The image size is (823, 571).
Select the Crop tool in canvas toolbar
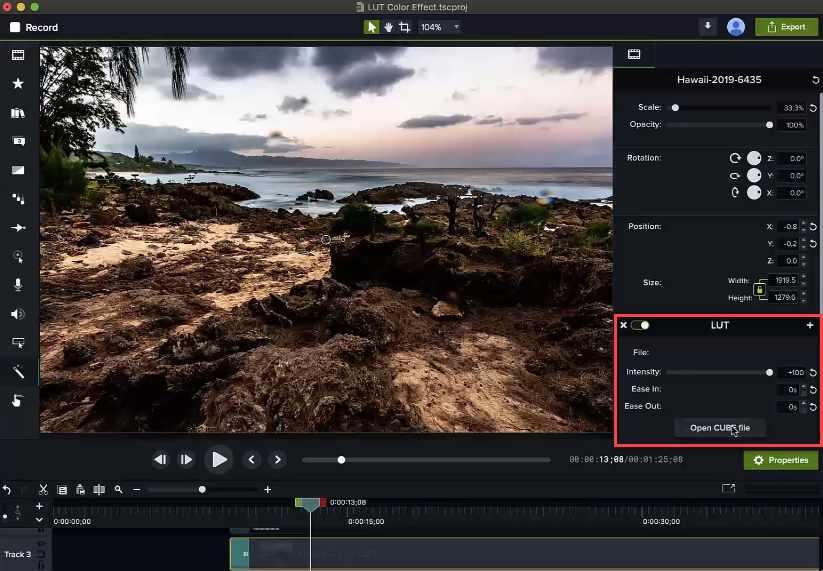pyautogui.click(x=404, y=27)
